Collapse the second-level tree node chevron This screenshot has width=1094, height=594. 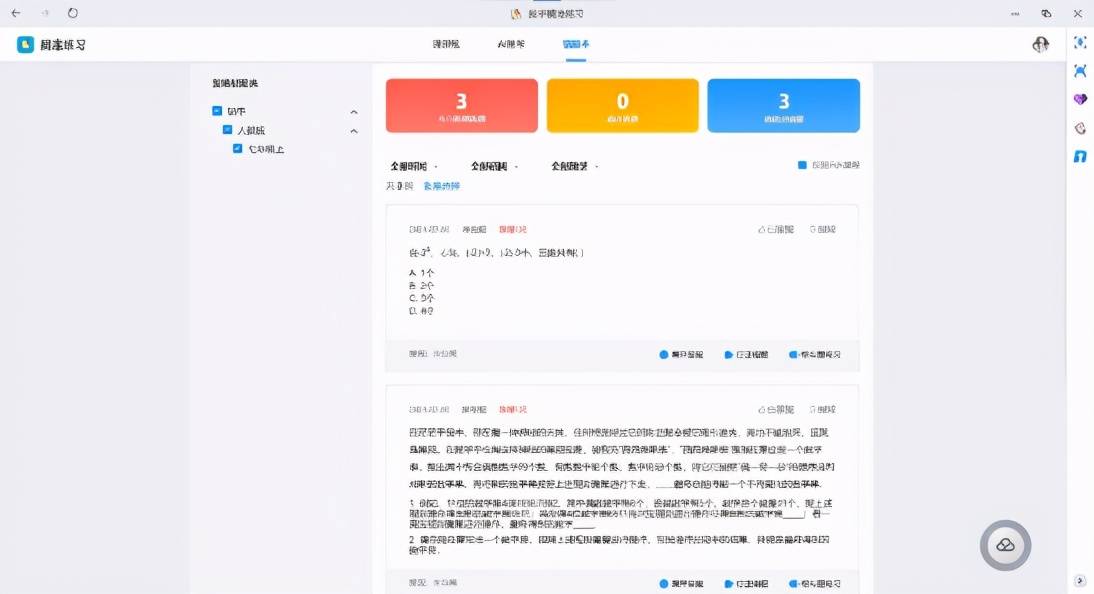354,131
